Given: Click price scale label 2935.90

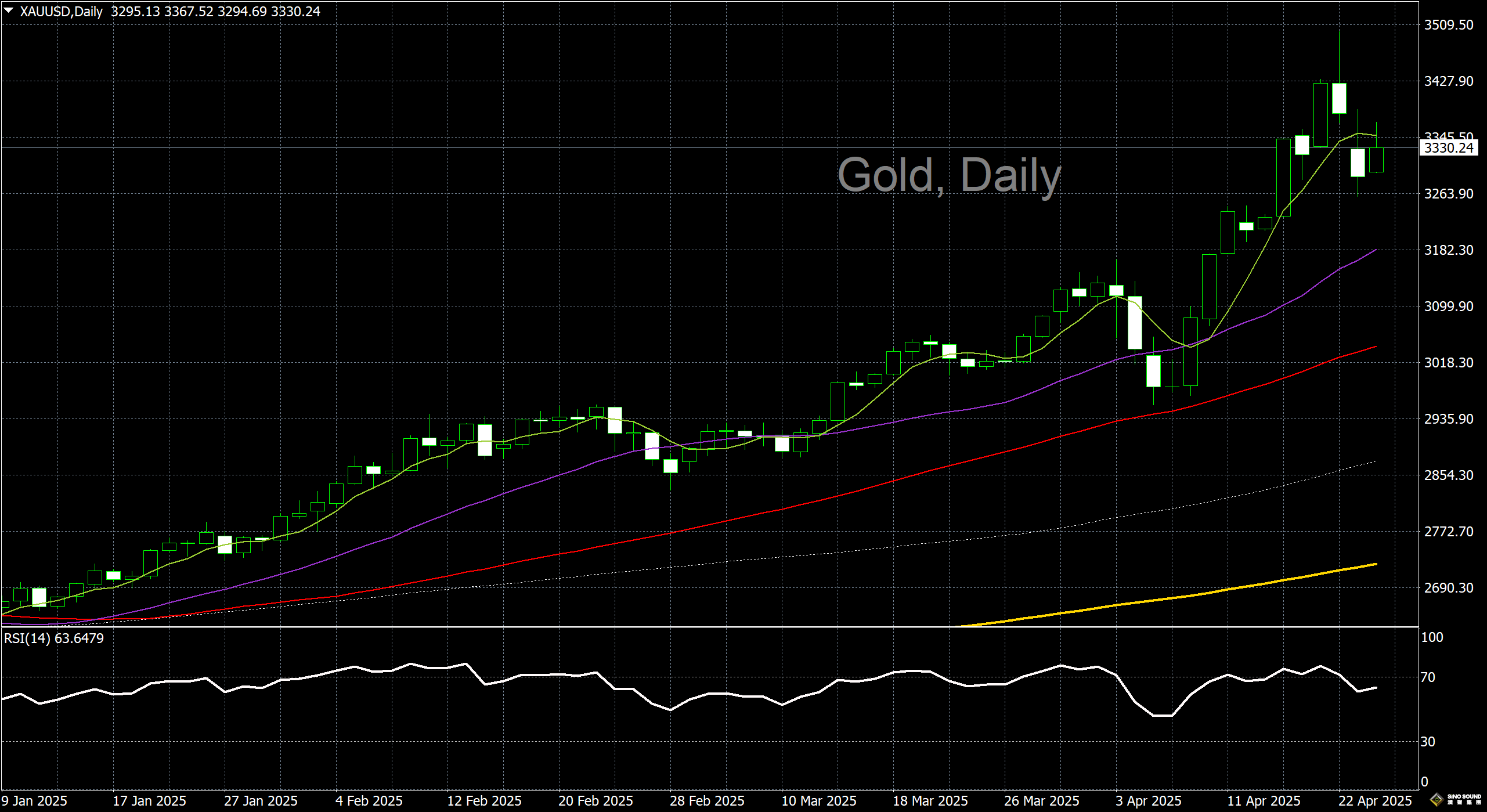Looking at the screenshot, I should click(1448, 419).
